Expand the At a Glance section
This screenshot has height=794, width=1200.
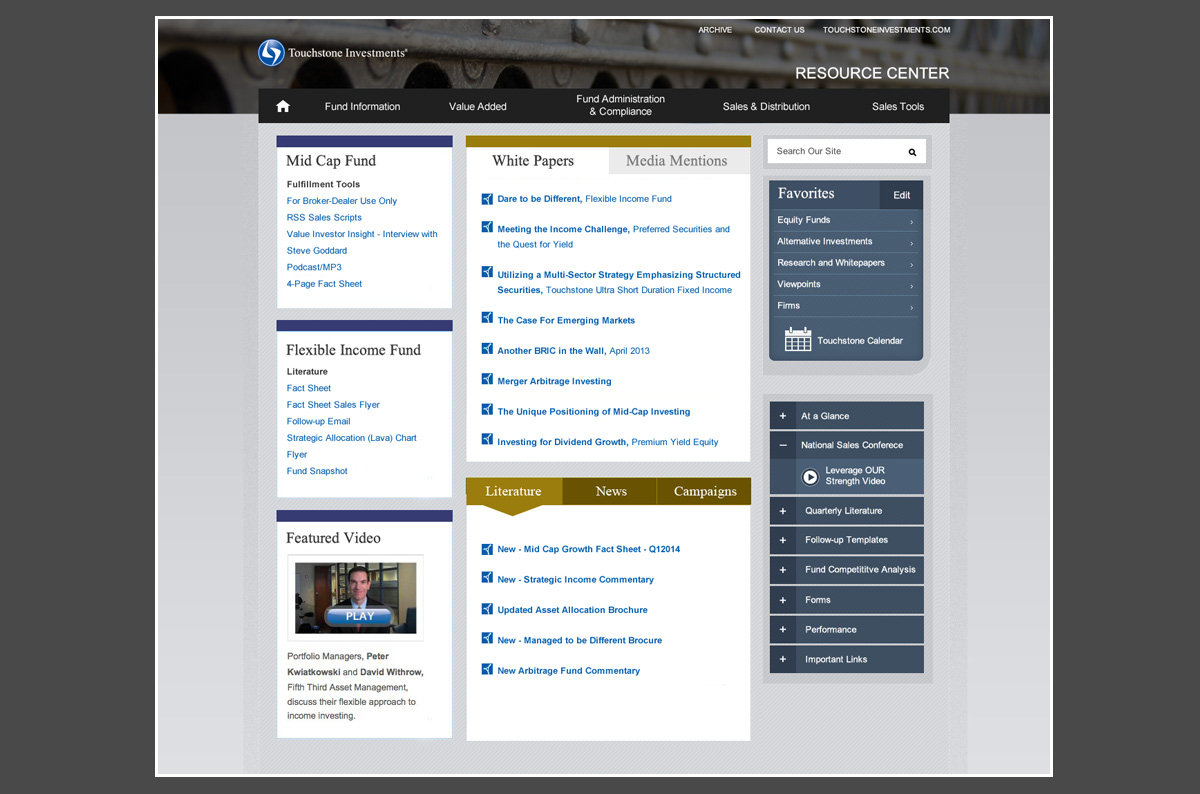783,416
